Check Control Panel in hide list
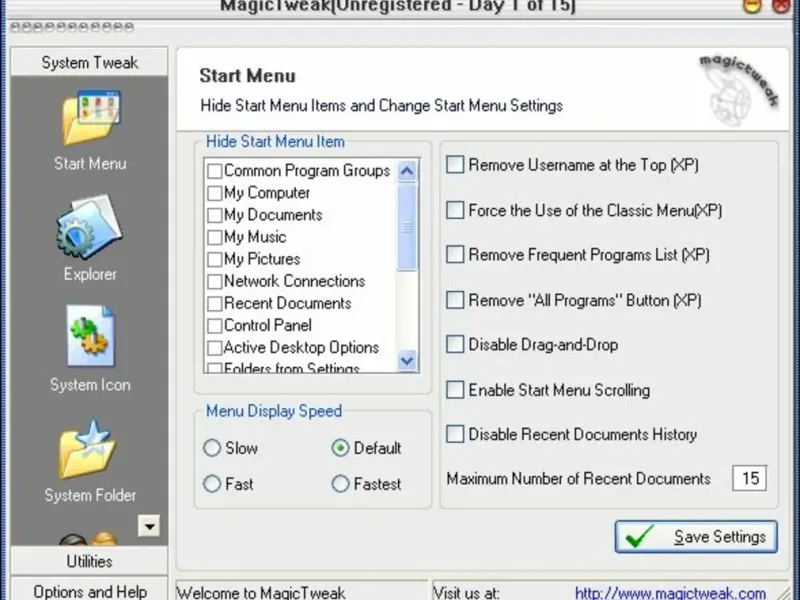 [x=215, y=326]
